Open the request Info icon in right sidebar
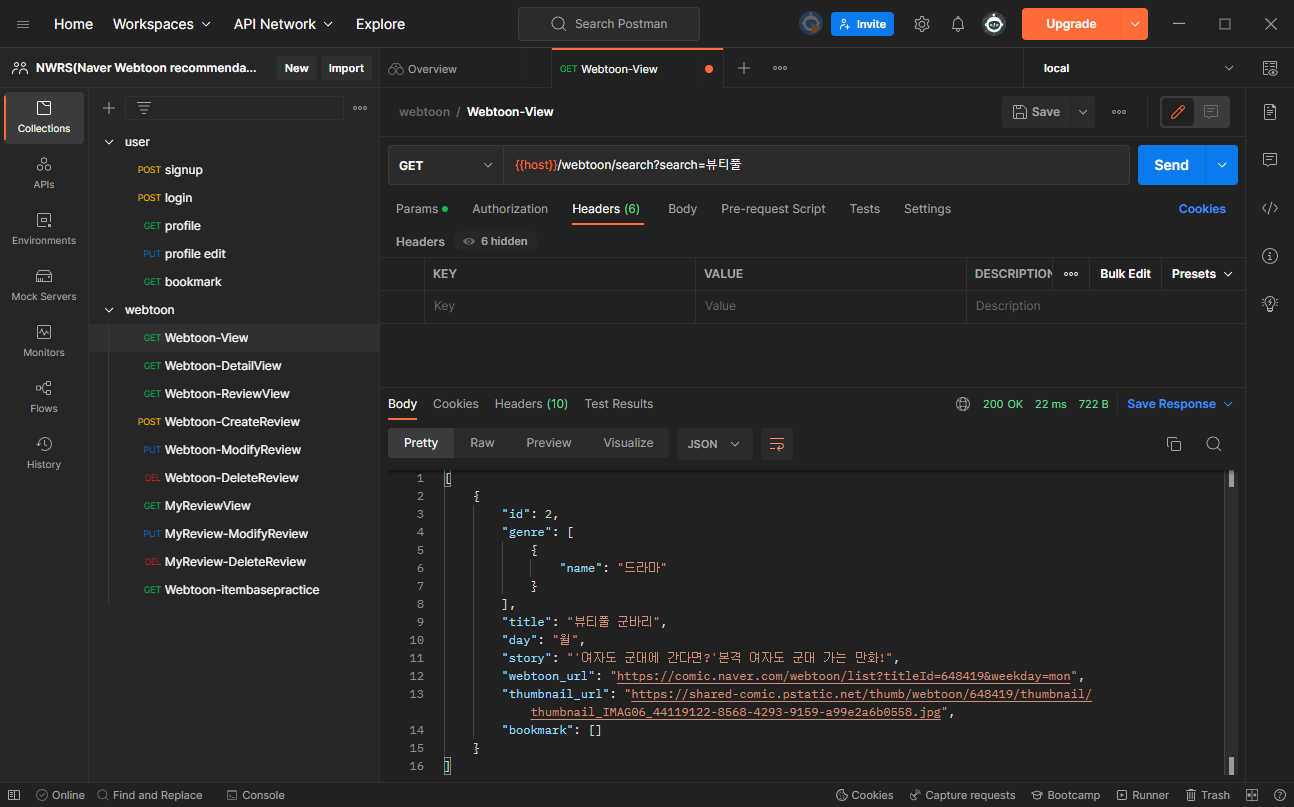 point(1270,256)
